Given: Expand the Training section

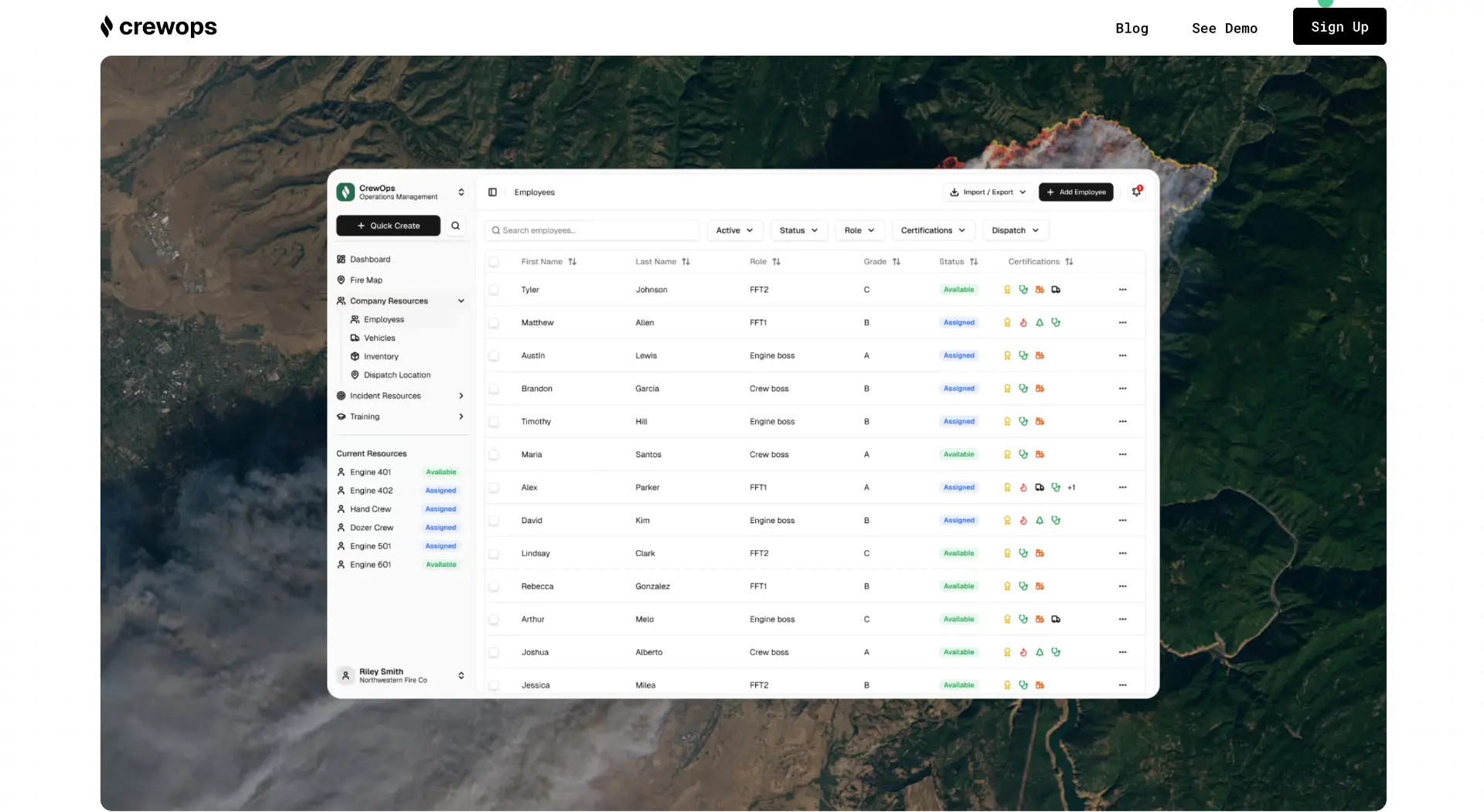Looking at the screenshot, I should (x=461, y=416).
